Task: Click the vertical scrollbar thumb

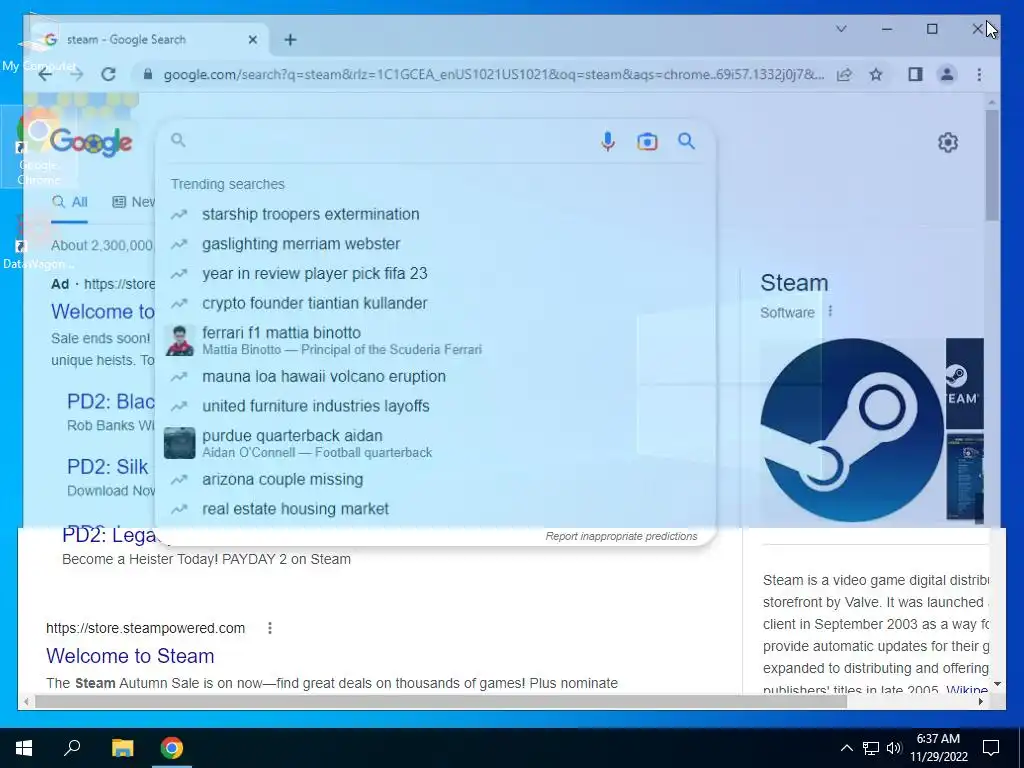Action: (992, 165)
